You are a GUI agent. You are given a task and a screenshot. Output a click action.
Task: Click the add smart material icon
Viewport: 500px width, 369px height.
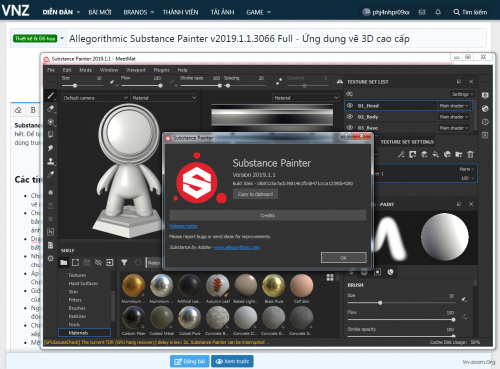447,154
